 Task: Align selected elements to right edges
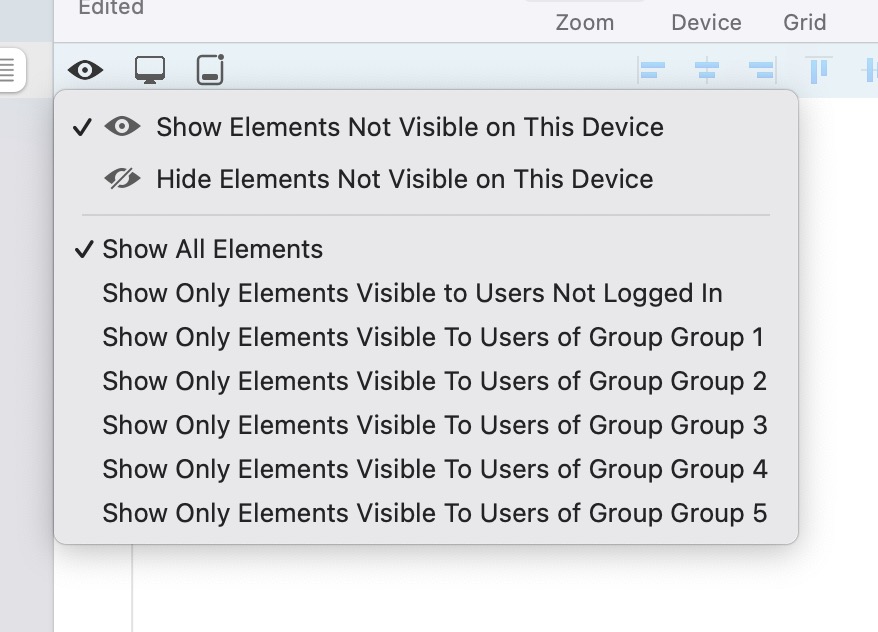(762, 71)
